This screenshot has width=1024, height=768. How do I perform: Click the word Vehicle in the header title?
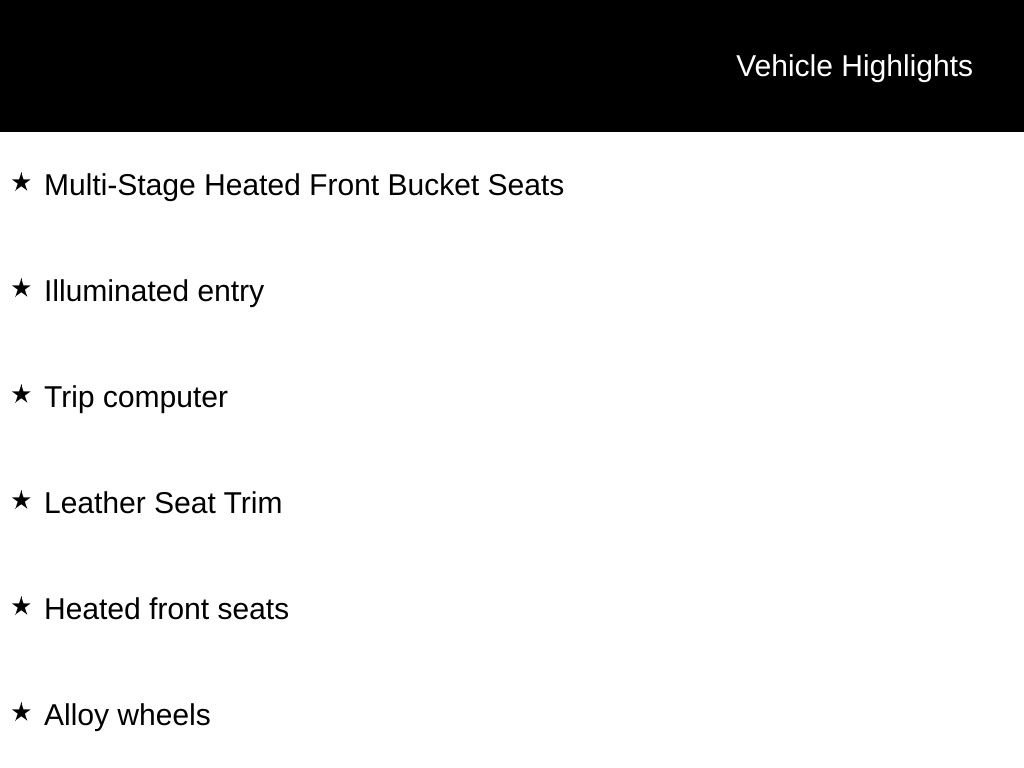click(784, 66)
